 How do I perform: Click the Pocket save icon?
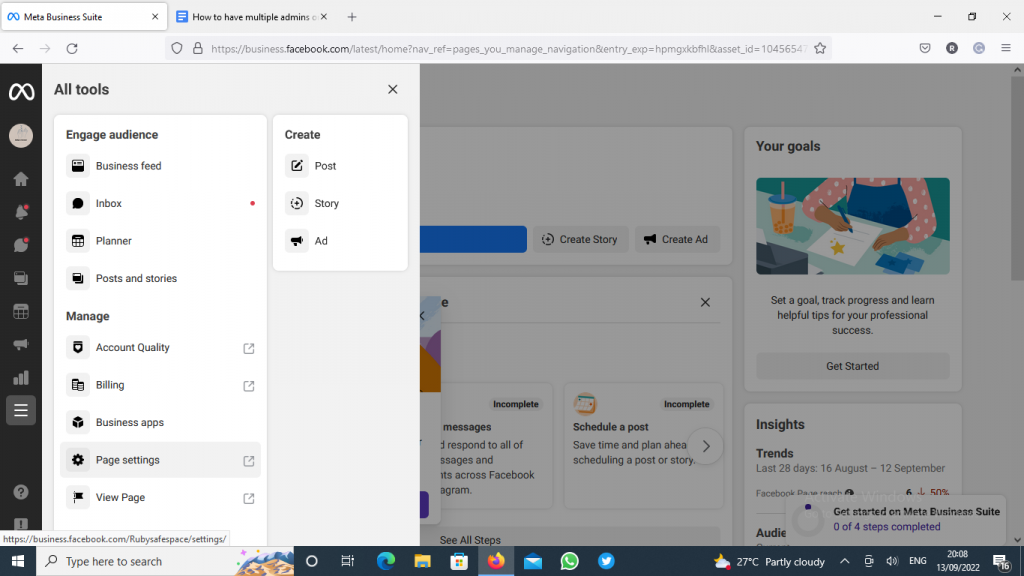tap(925, 48)
